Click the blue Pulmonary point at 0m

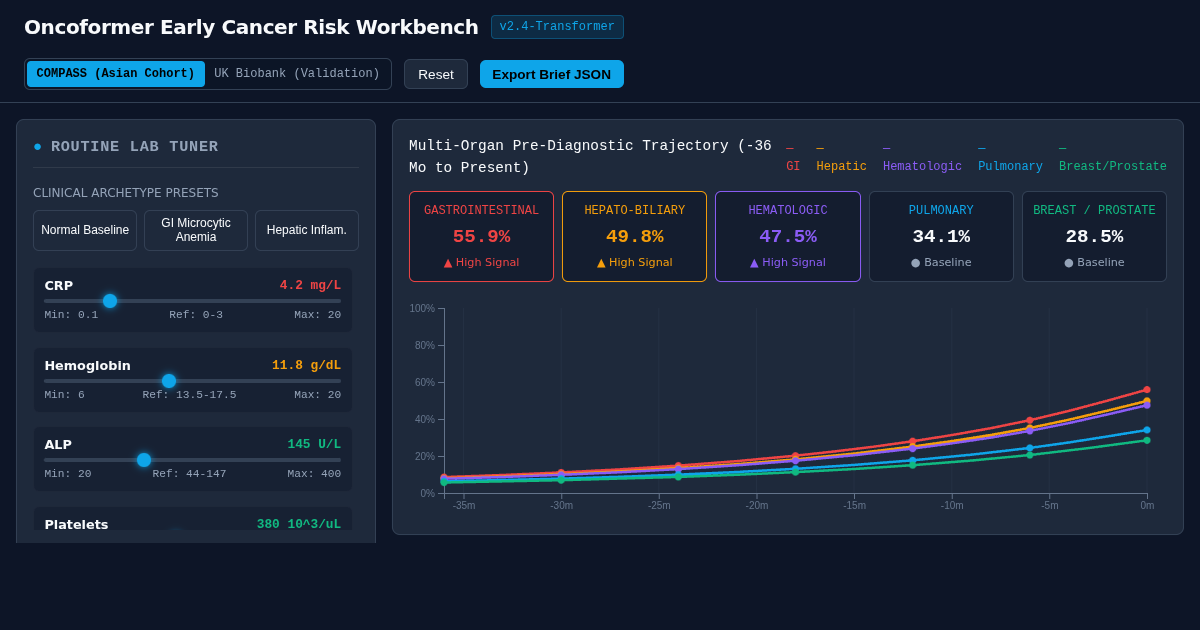[x=1147, y=430]
